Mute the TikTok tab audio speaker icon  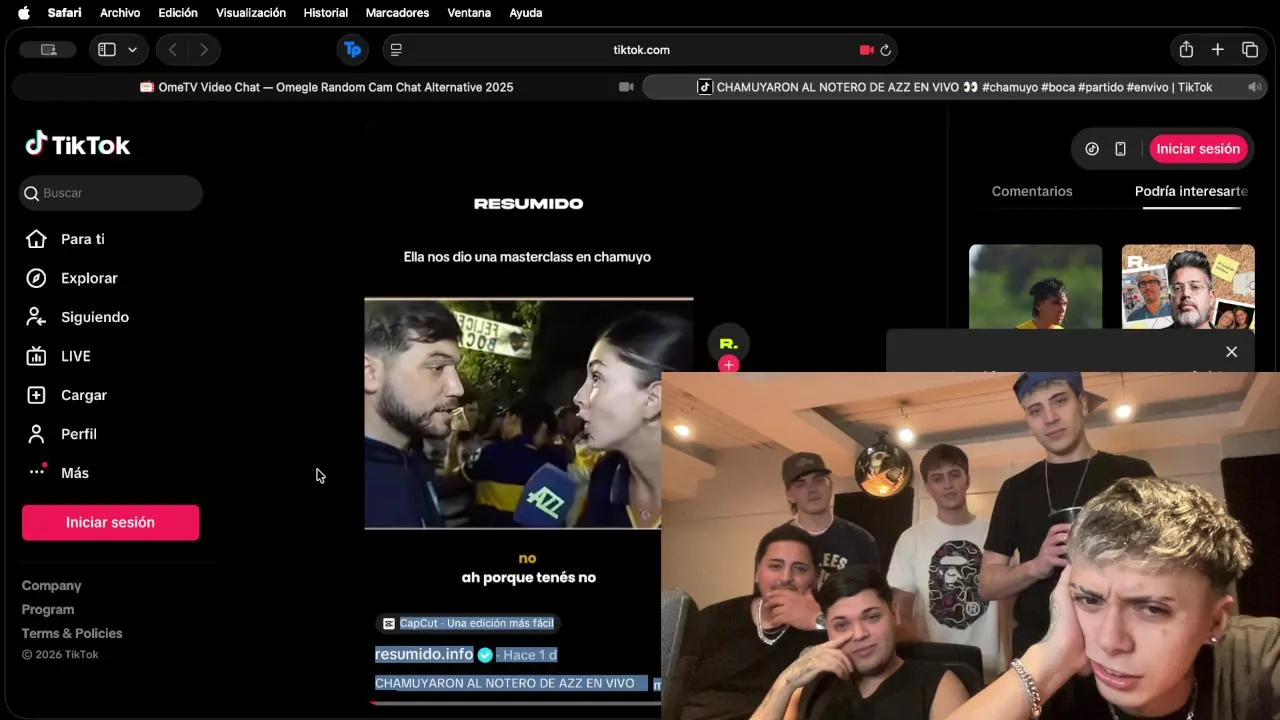click(1254, 87)
